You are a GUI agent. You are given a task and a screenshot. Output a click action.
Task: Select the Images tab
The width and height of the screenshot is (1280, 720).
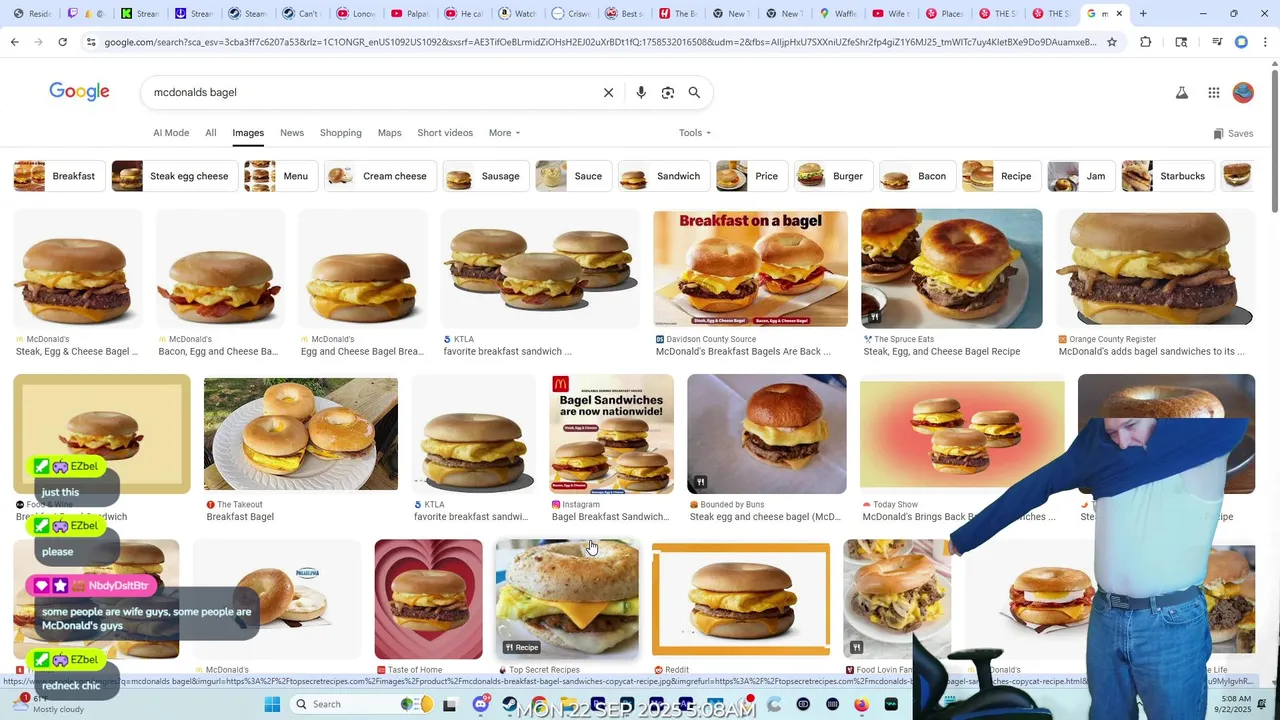(248, 133)
